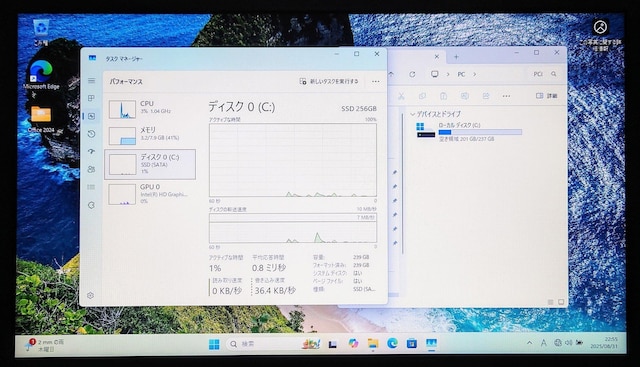Click the 0.8 ミリ秒 response time value

tap(269, 268)
